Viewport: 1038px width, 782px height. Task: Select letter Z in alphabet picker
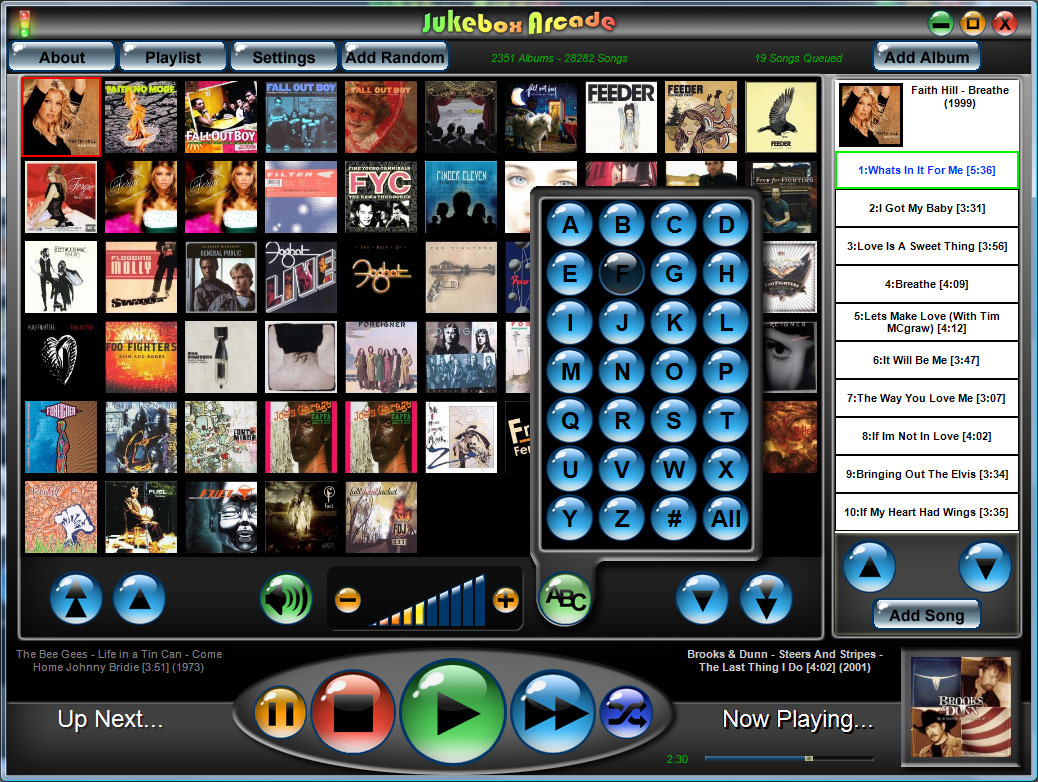tap(622, 518)
